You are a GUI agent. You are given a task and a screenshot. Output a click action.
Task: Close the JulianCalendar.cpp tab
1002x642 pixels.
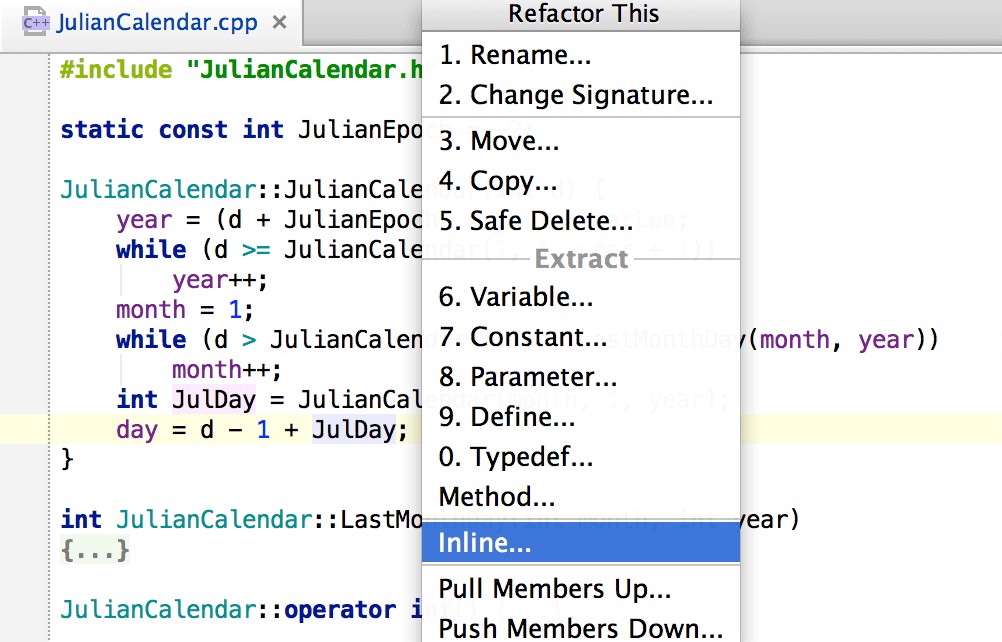click(279, 22)
